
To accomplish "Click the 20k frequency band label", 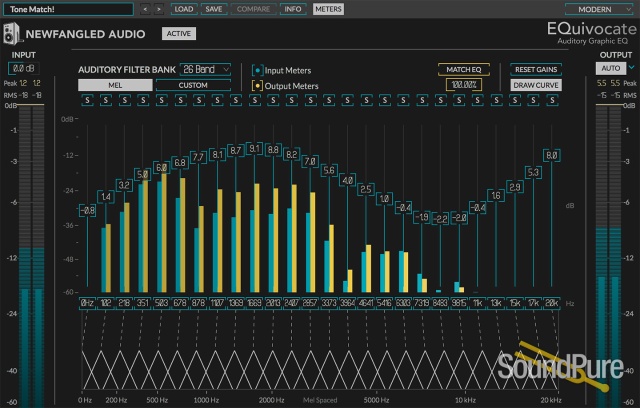I will point(551,301).
